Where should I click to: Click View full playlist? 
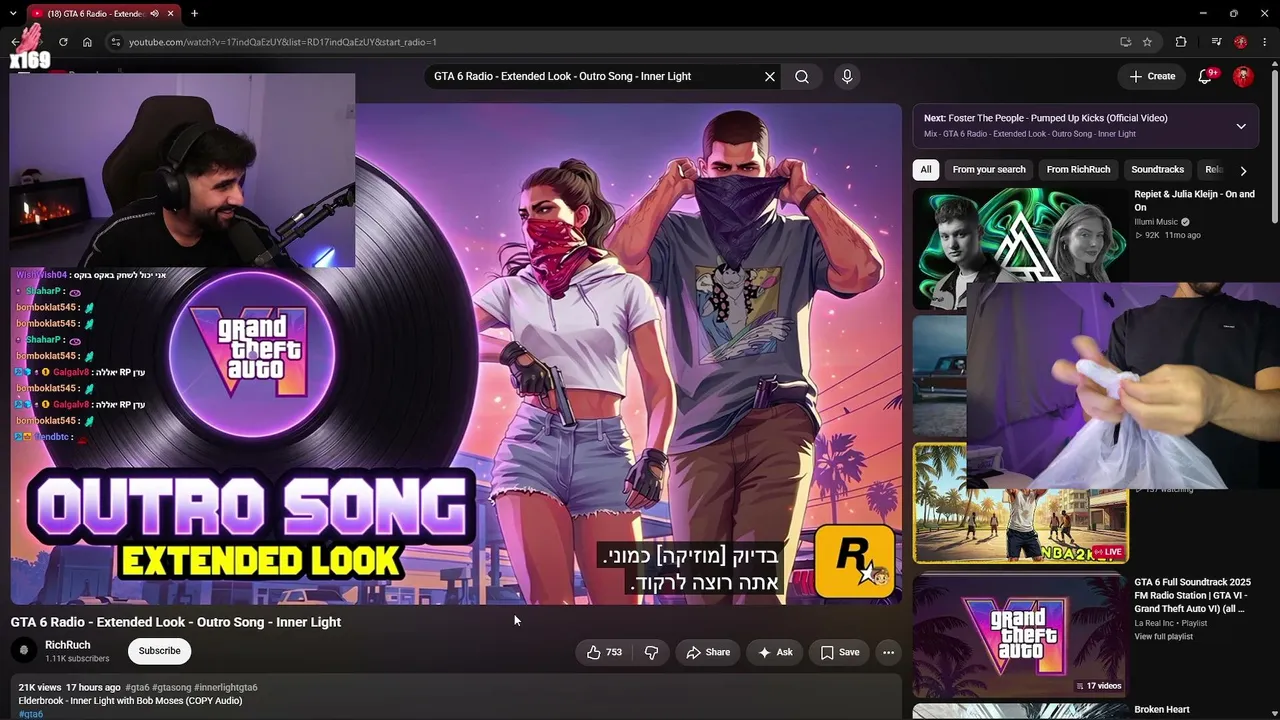click(1163, 637)
